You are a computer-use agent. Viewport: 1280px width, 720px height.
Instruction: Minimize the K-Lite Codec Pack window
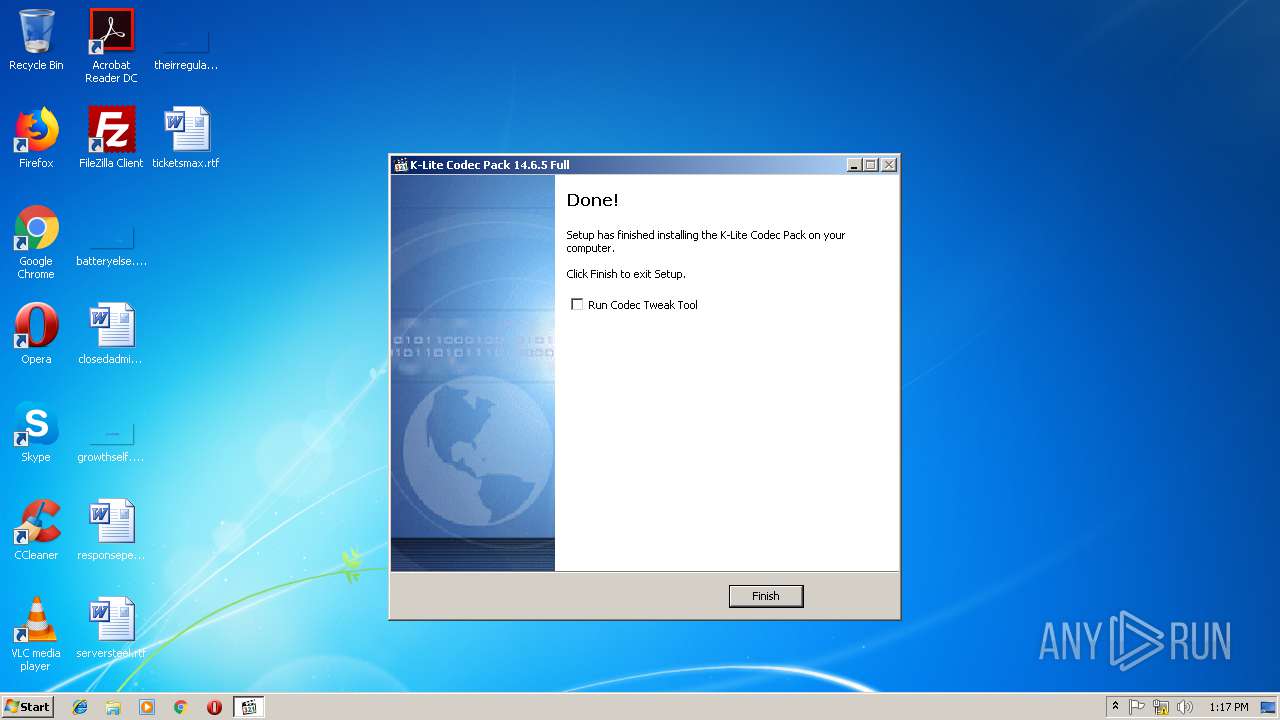click(x=854, y=165)
